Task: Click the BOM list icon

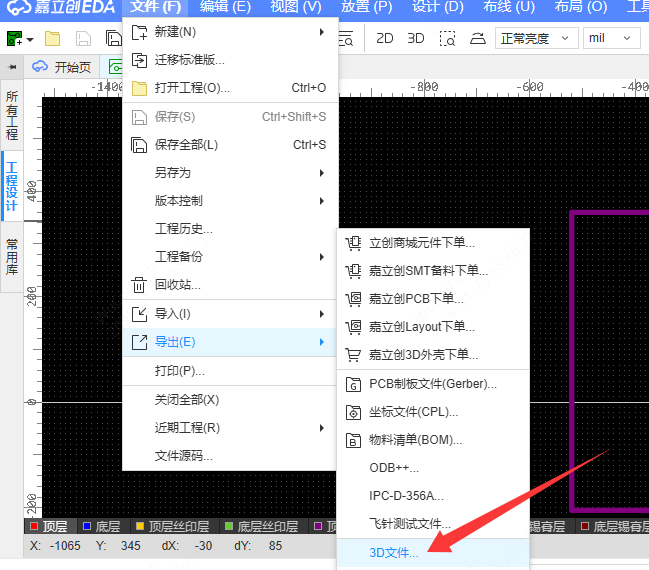Action: (x=352, y=440)
